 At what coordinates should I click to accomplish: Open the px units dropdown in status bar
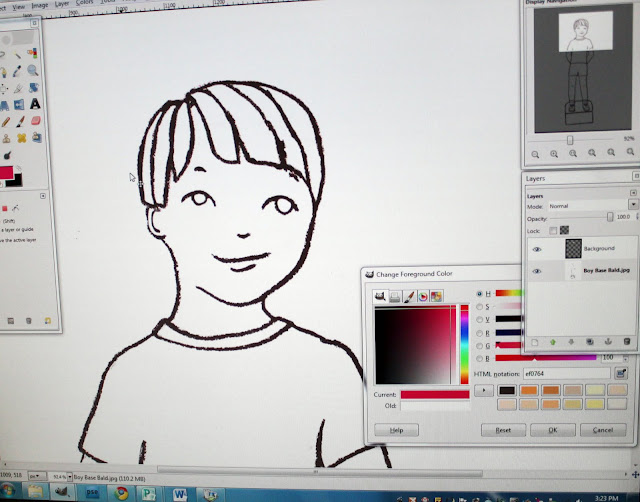pyautogui.click(x=37, y=476)
